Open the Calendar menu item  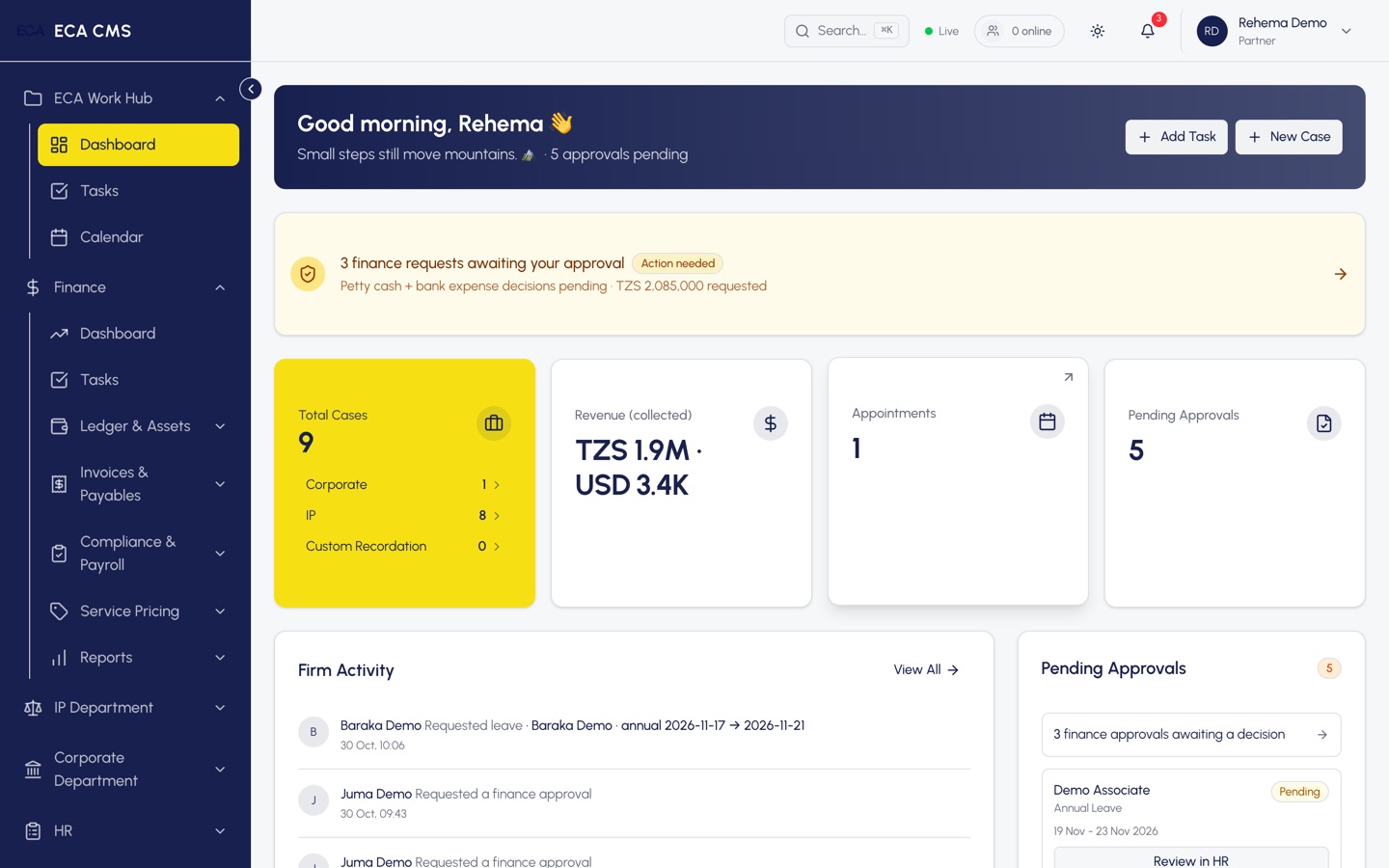coord(138,237)
